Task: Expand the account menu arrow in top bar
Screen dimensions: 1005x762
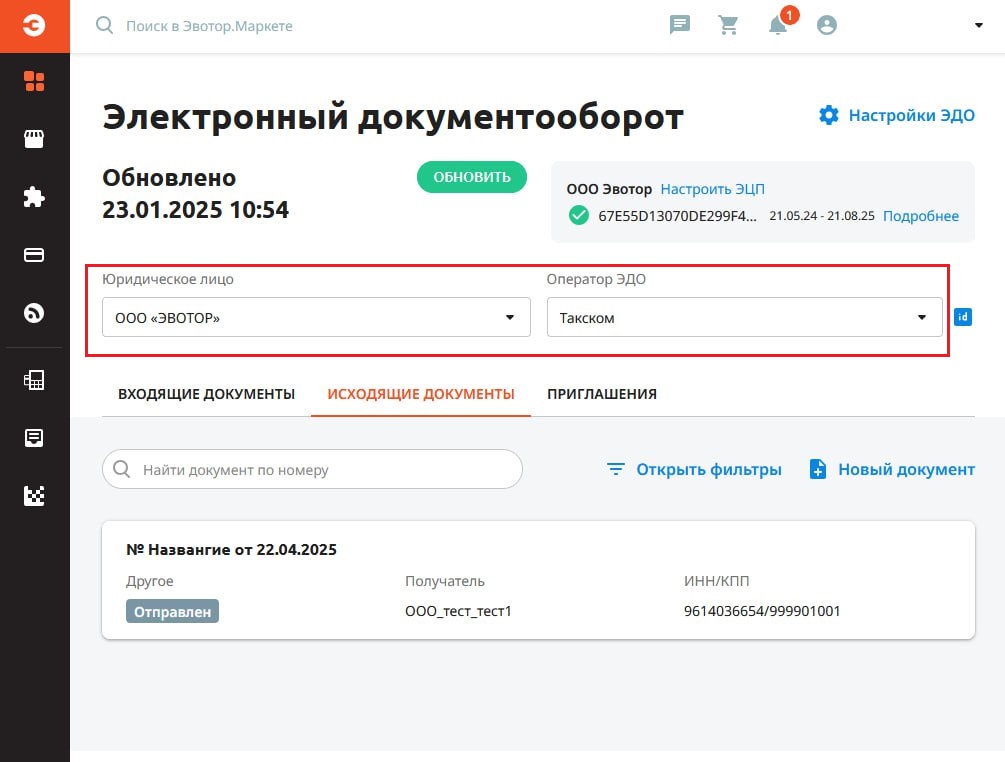Action: tap(979, 26)
